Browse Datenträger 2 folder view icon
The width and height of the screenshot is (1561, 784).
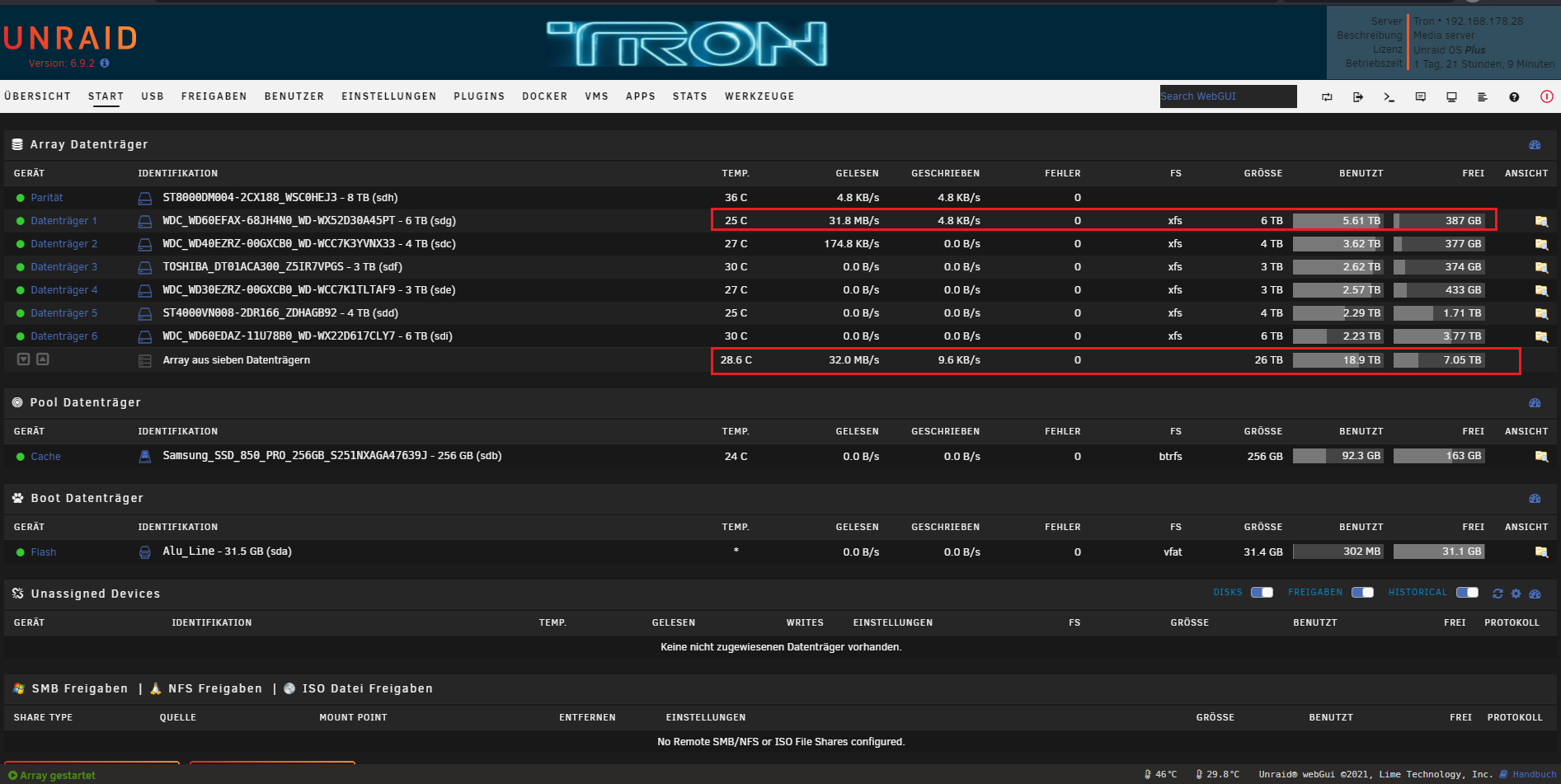(x=1541, y=244)
